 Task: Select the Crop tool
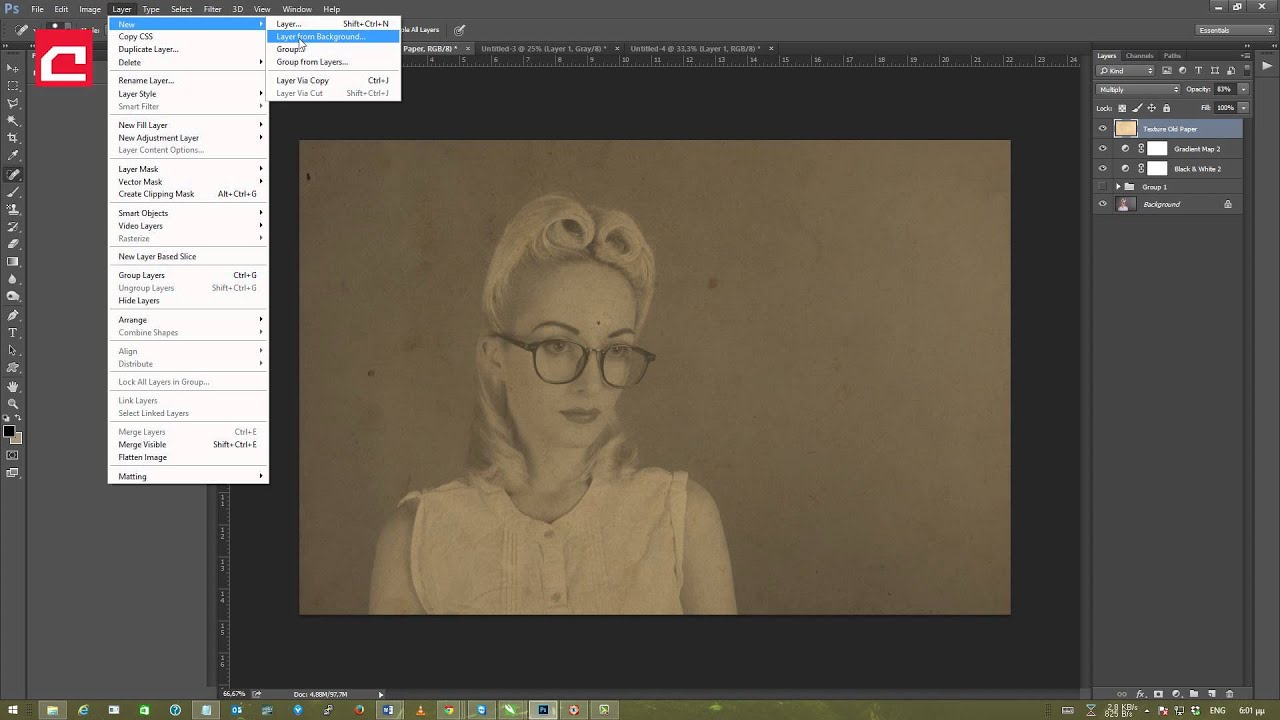13,138
